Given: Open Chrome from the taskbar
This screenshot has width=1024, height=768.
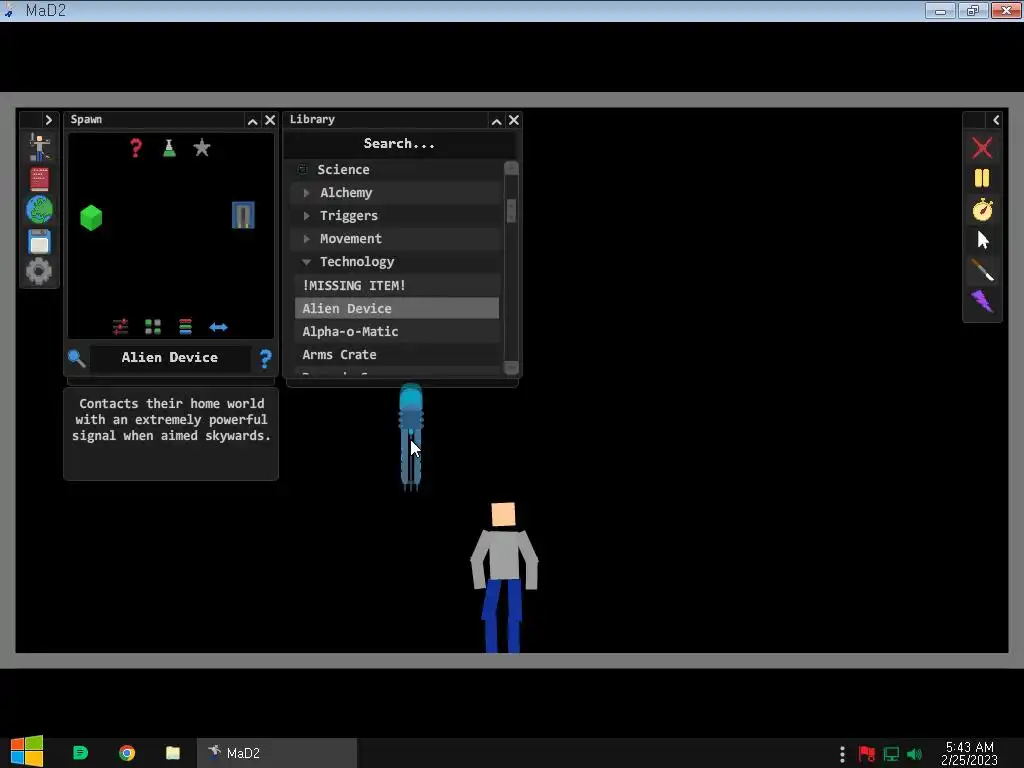Looking at the screenshot, I should (127, 753).
